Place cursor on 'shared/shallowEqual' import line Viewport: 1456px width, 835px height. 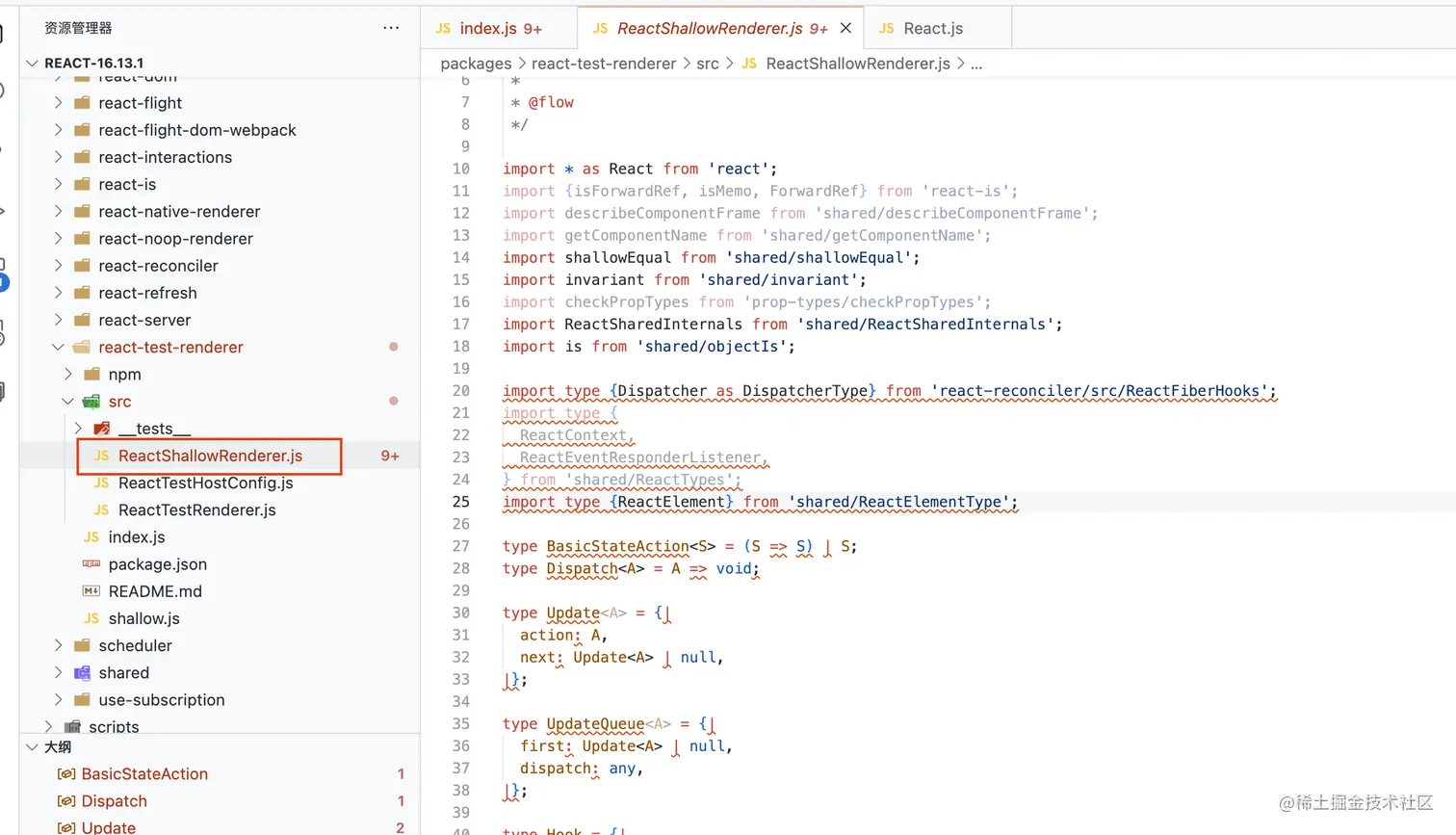711,257
